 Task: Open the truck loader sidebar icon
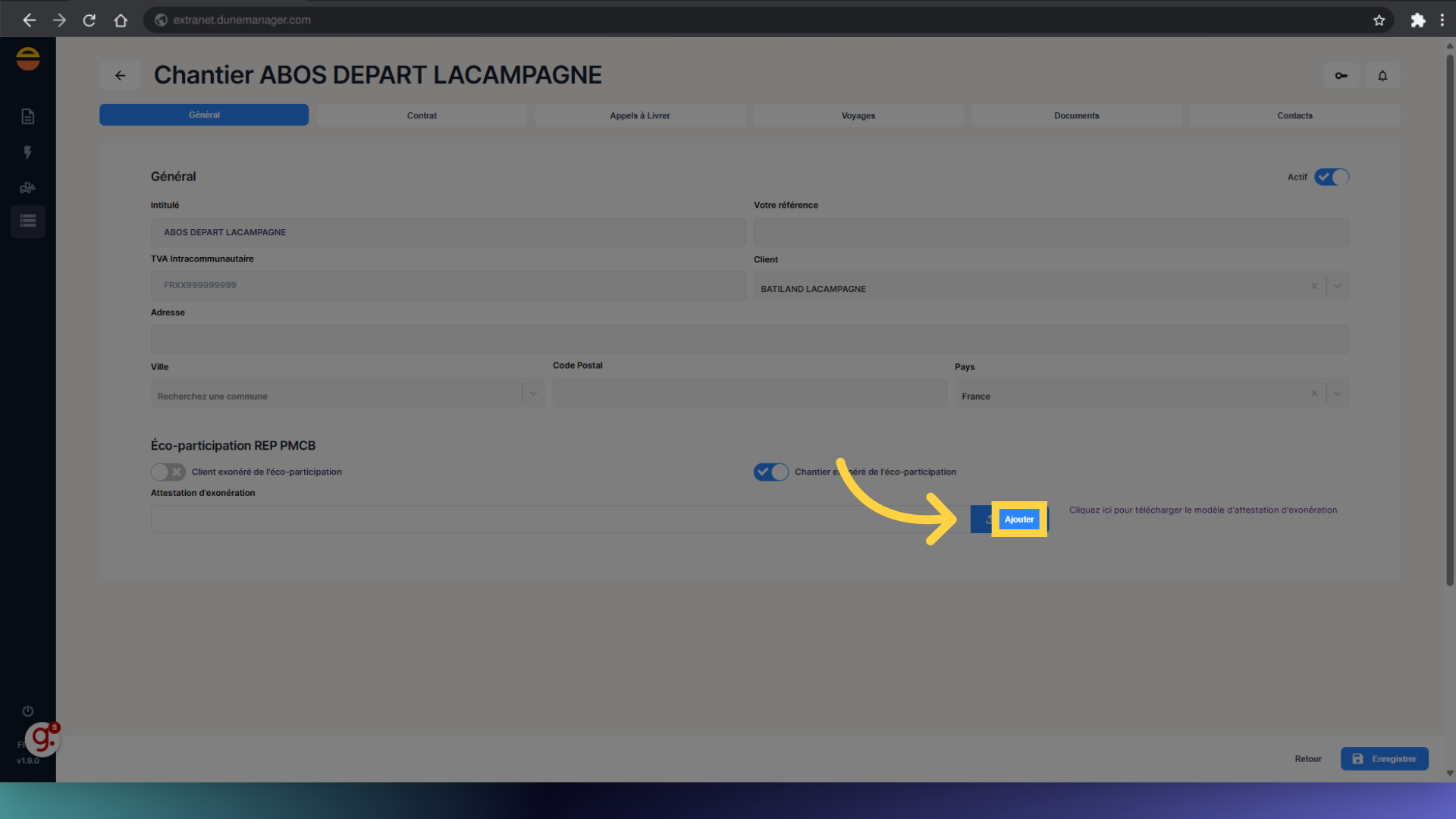coord(28,187)
